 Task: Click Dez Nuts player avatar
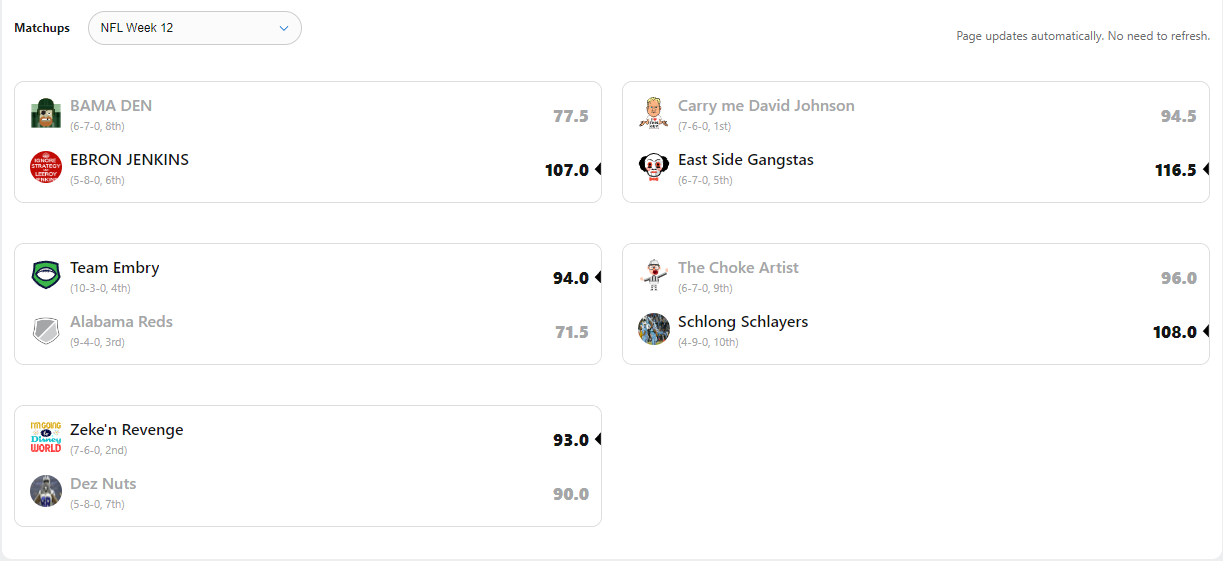coord(46,491)
